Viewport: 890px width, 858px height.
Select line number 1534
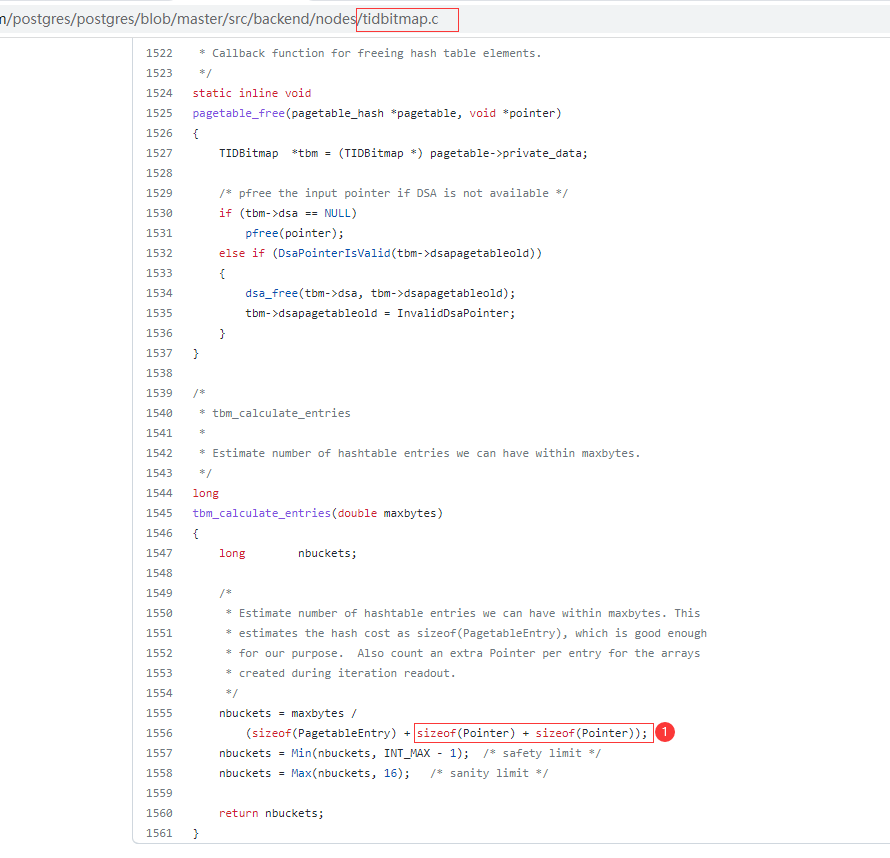coord(159,293)
